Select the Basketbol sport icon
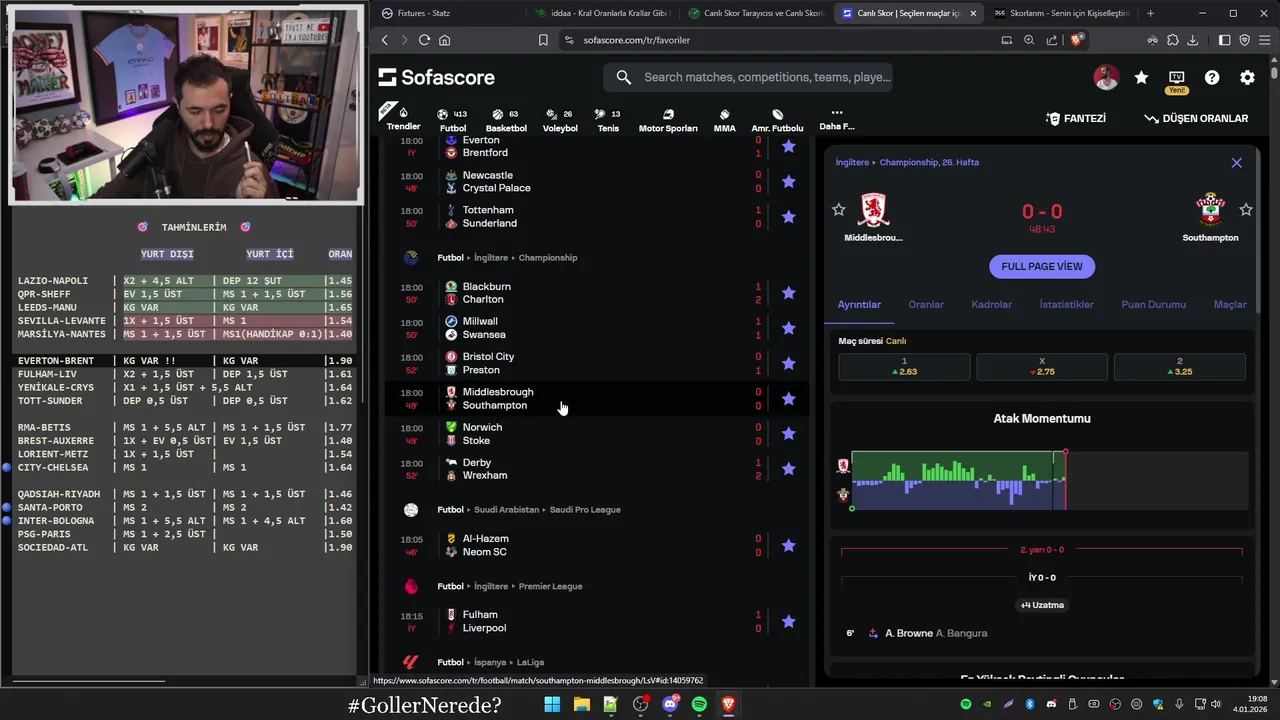 click(506, 120)
